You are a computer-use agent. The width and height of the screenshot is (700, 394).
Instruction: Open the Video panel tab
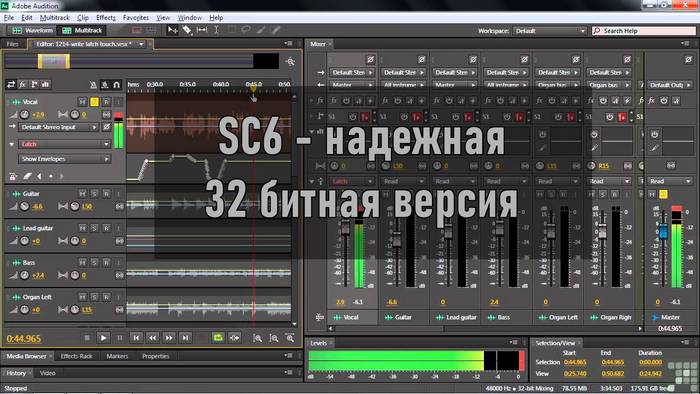click(47, 373)
